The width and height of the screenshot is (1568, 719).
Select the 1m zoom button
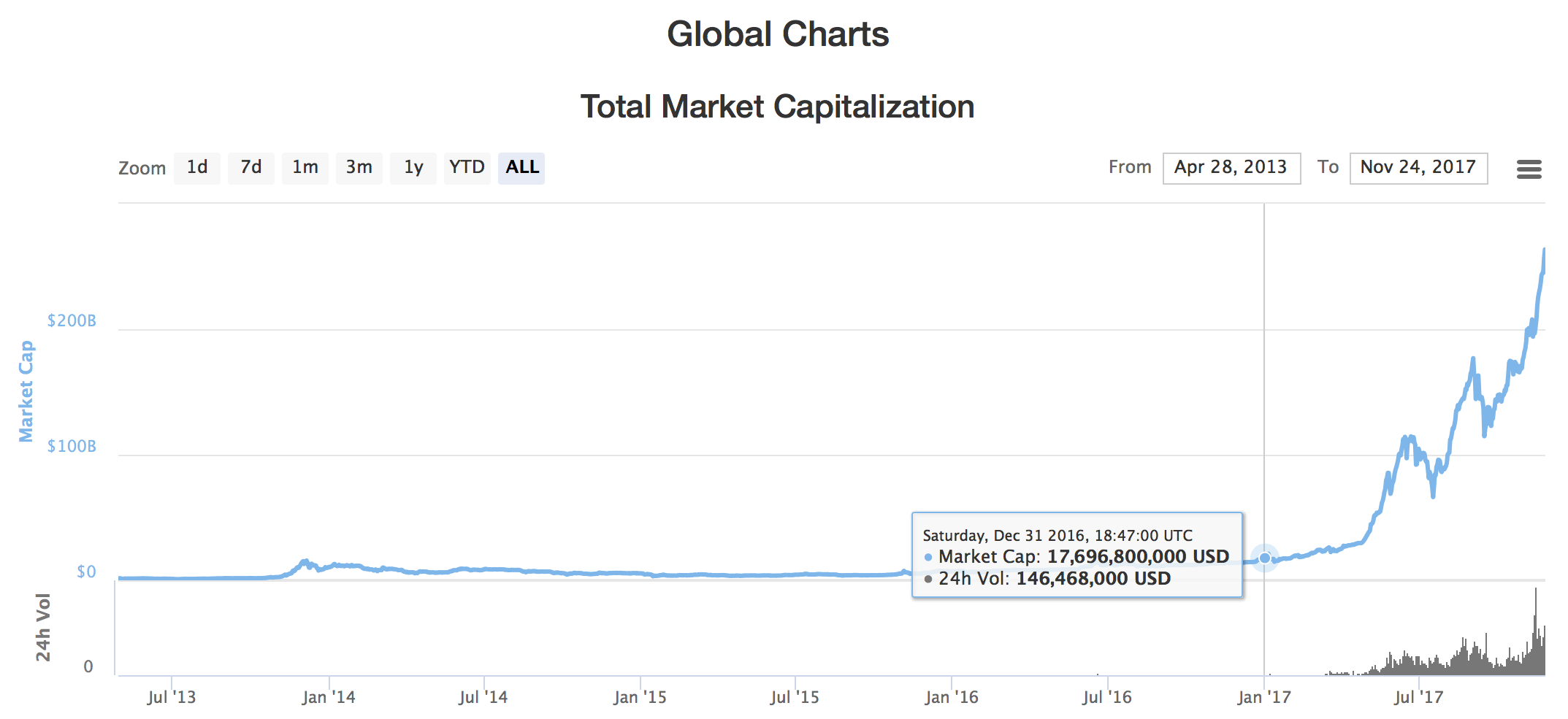[305, 168]
